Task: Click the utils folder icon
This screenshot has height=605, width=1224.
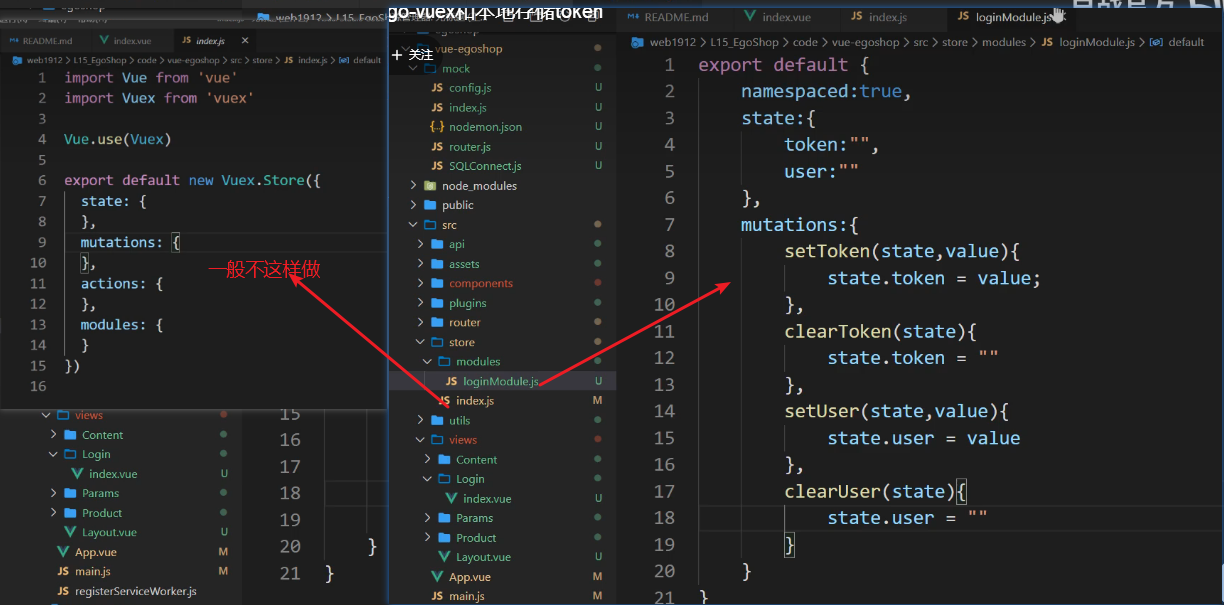Action: coord(438,421)
